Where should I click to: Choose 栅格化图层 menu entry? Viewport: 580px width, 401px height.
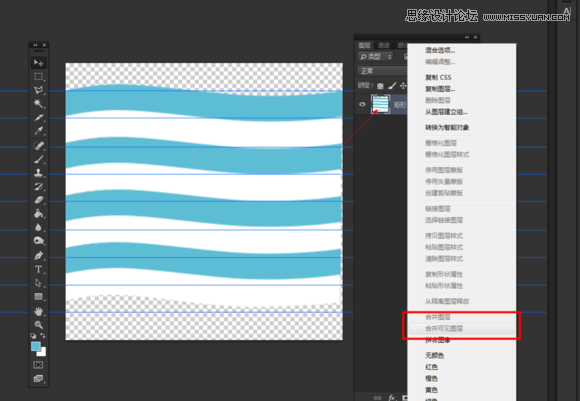[441, 143]
